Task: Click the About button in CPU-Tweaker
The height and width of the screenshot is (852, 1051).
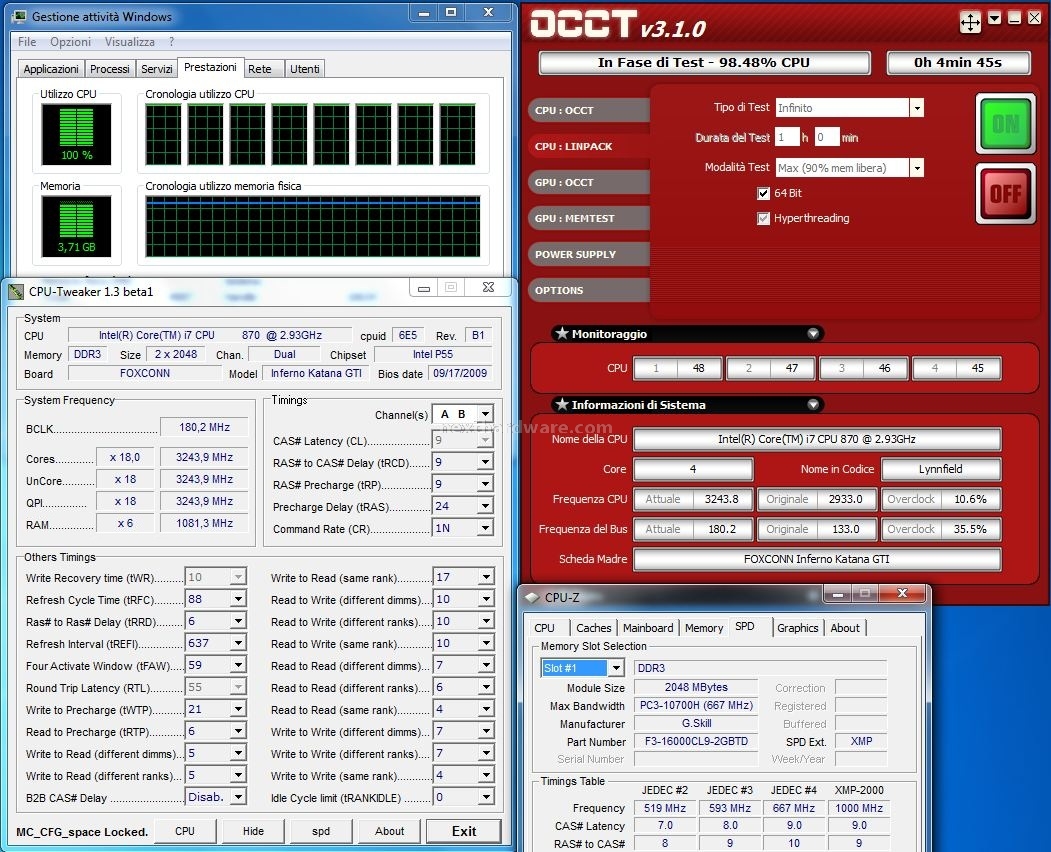Action: [389, 831]
